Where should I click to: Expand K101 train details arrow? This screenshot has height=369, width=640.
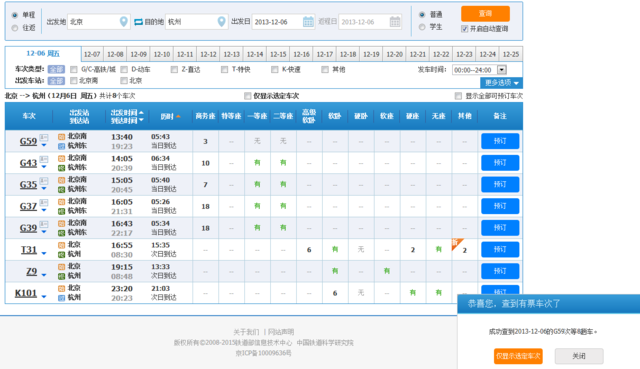tap(44, 297)
